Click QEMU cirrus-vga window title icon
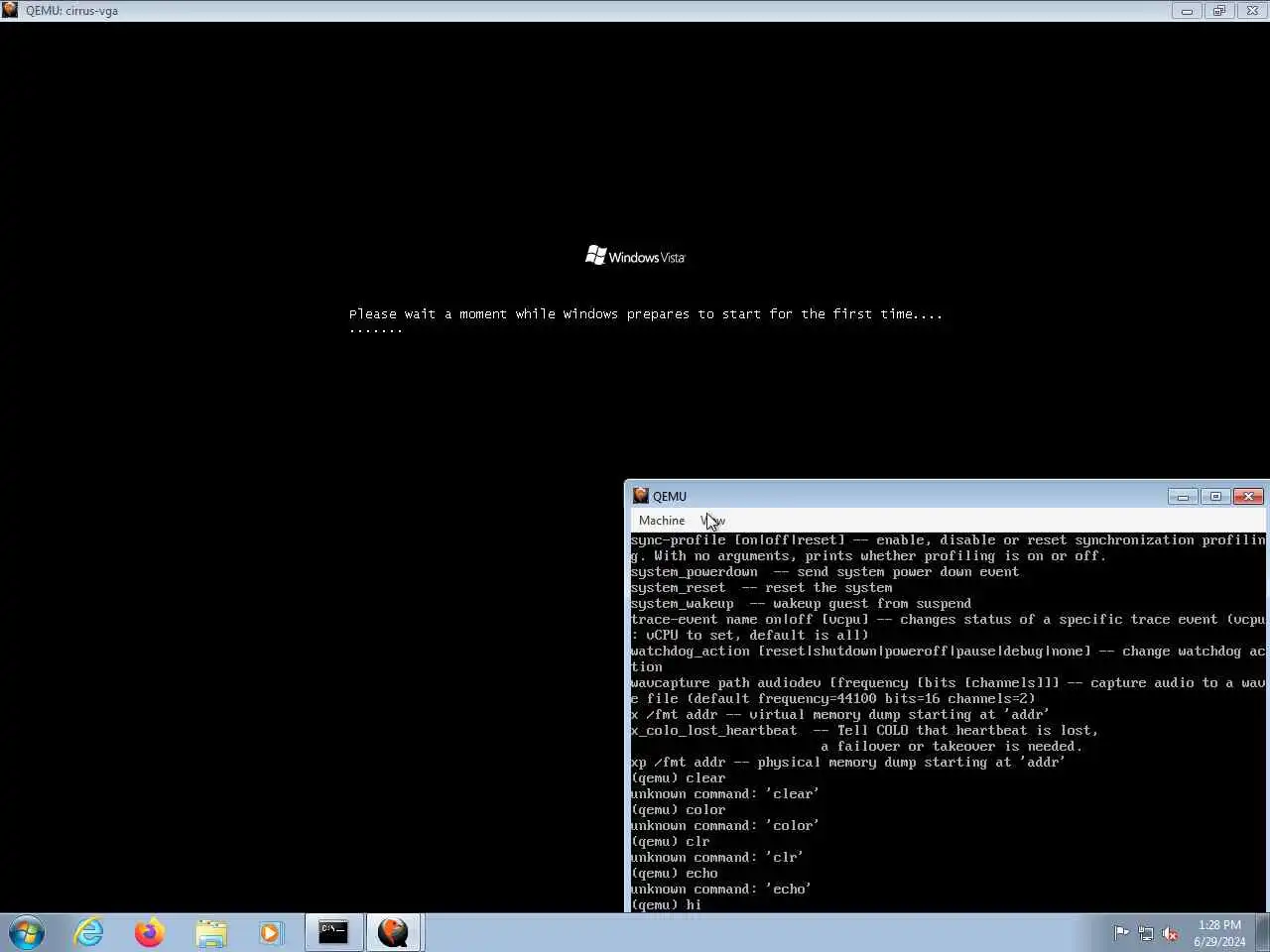Viewport: 1270px width, 952px height. point(10,10)
